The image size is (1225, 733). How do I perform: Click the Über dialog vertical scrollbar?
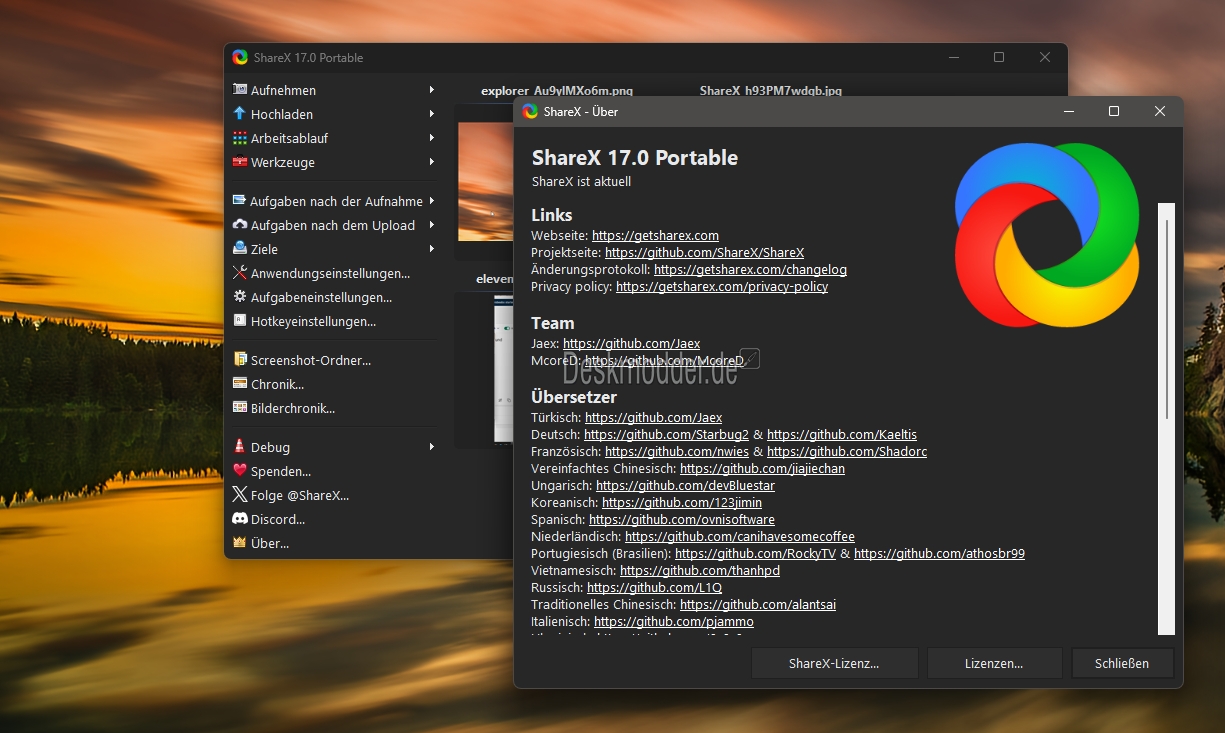point(1166,418)
